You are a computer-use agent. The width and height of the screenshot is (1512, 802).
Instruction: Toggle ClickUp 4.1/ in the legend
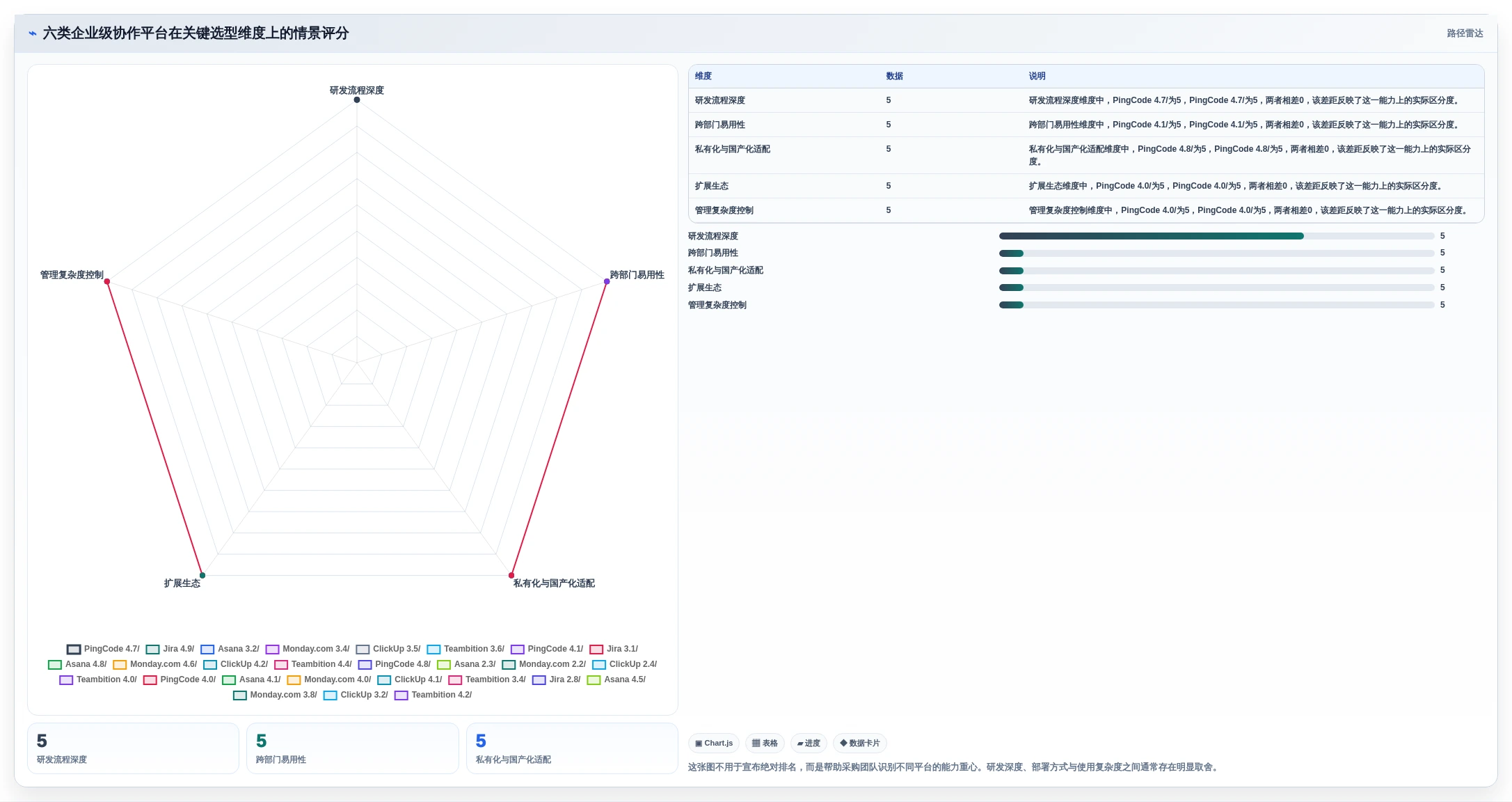click(410, 679)
